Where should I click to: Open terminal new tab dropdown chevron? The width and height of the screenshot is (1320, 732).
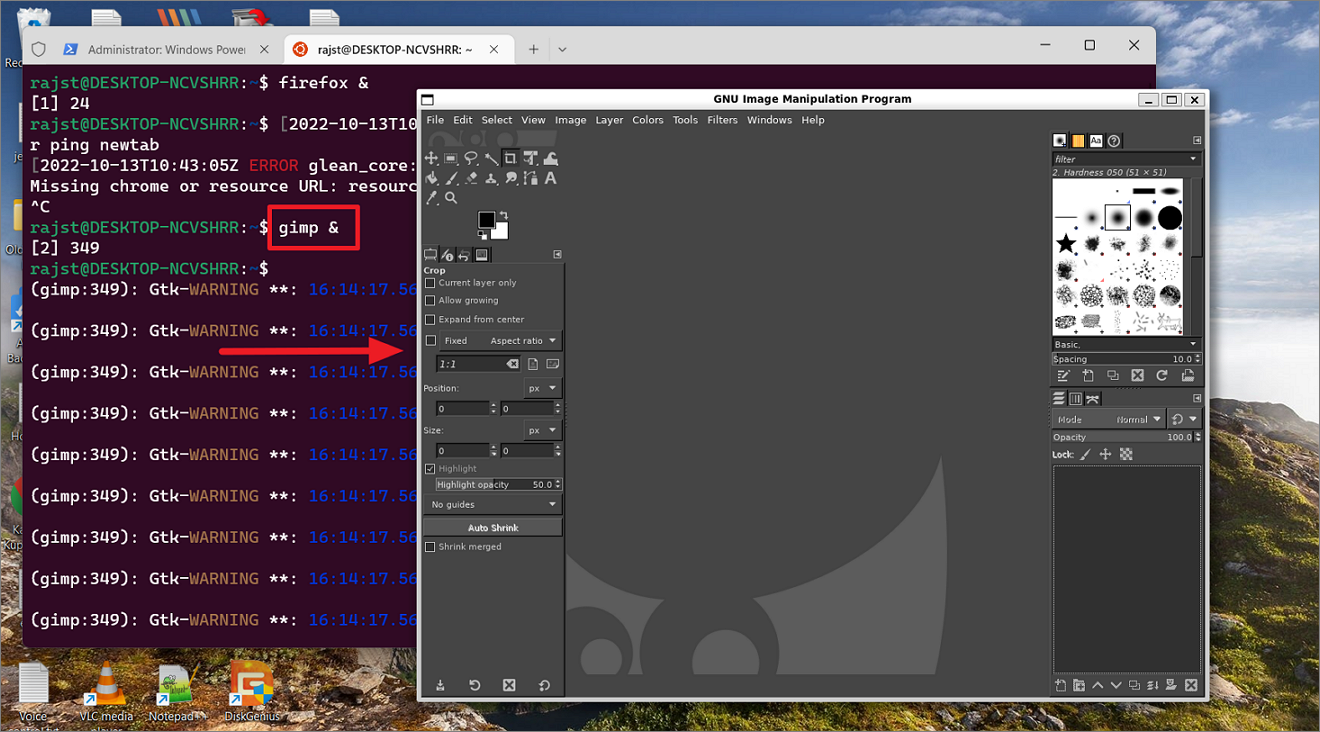562,49
